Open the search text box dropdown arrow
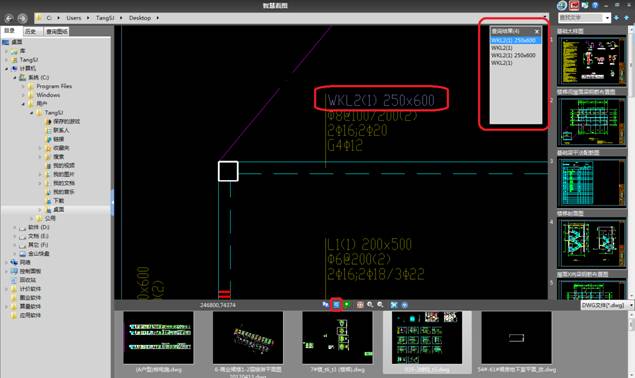The width and height of the screenshot is (635, 378). [607, 18]
